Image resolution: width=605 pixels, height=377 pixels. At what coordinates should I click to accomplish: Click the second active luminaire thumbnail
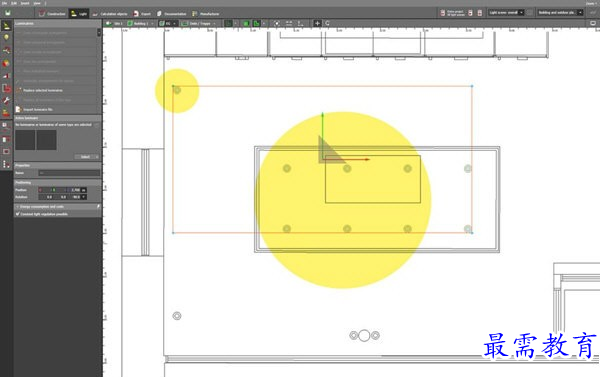(46, 140)
